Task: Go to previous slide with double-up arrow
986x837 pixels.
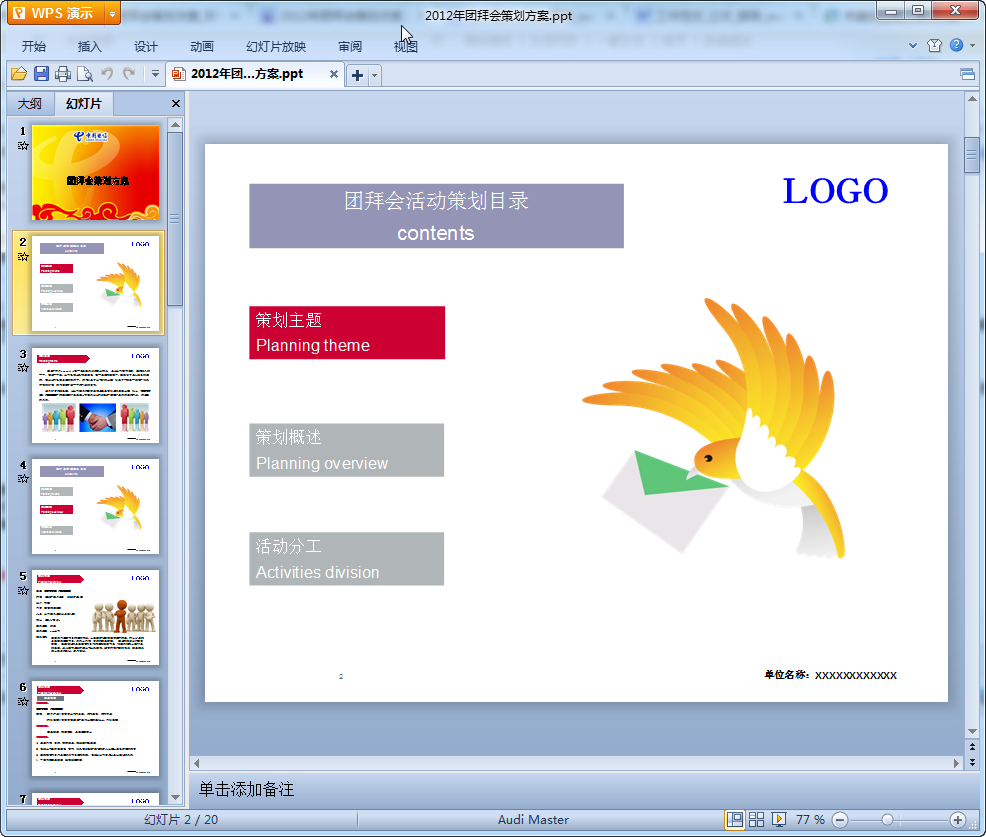Action: tap(972, 747)
